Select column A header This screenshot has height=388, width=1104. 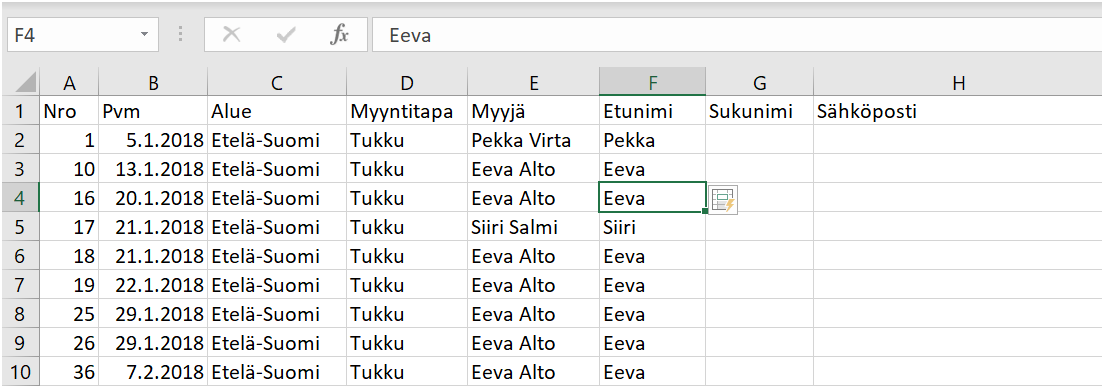coord(69,82)
